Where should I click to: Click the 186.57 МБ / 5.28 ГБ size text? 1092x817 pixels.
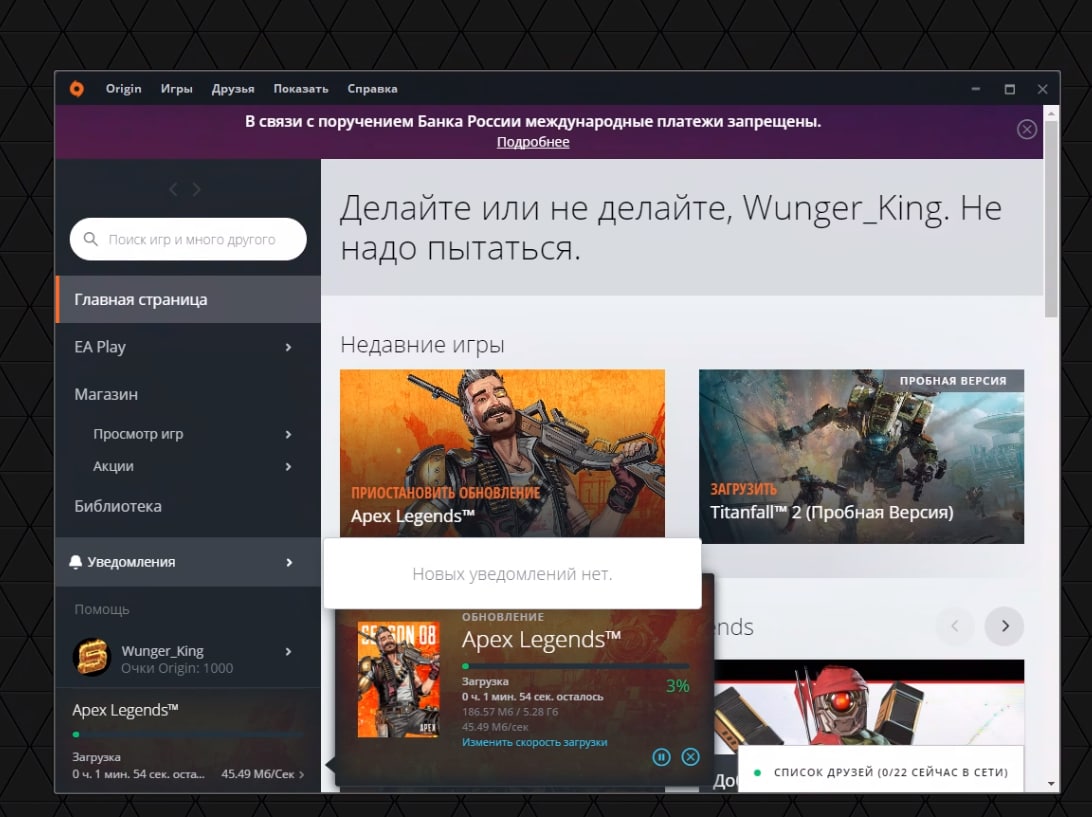point(510,712)
